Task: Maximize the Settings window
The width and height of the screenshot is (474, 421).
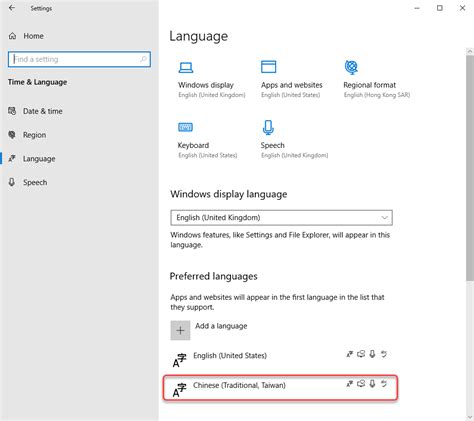Action: pos(440,8)
